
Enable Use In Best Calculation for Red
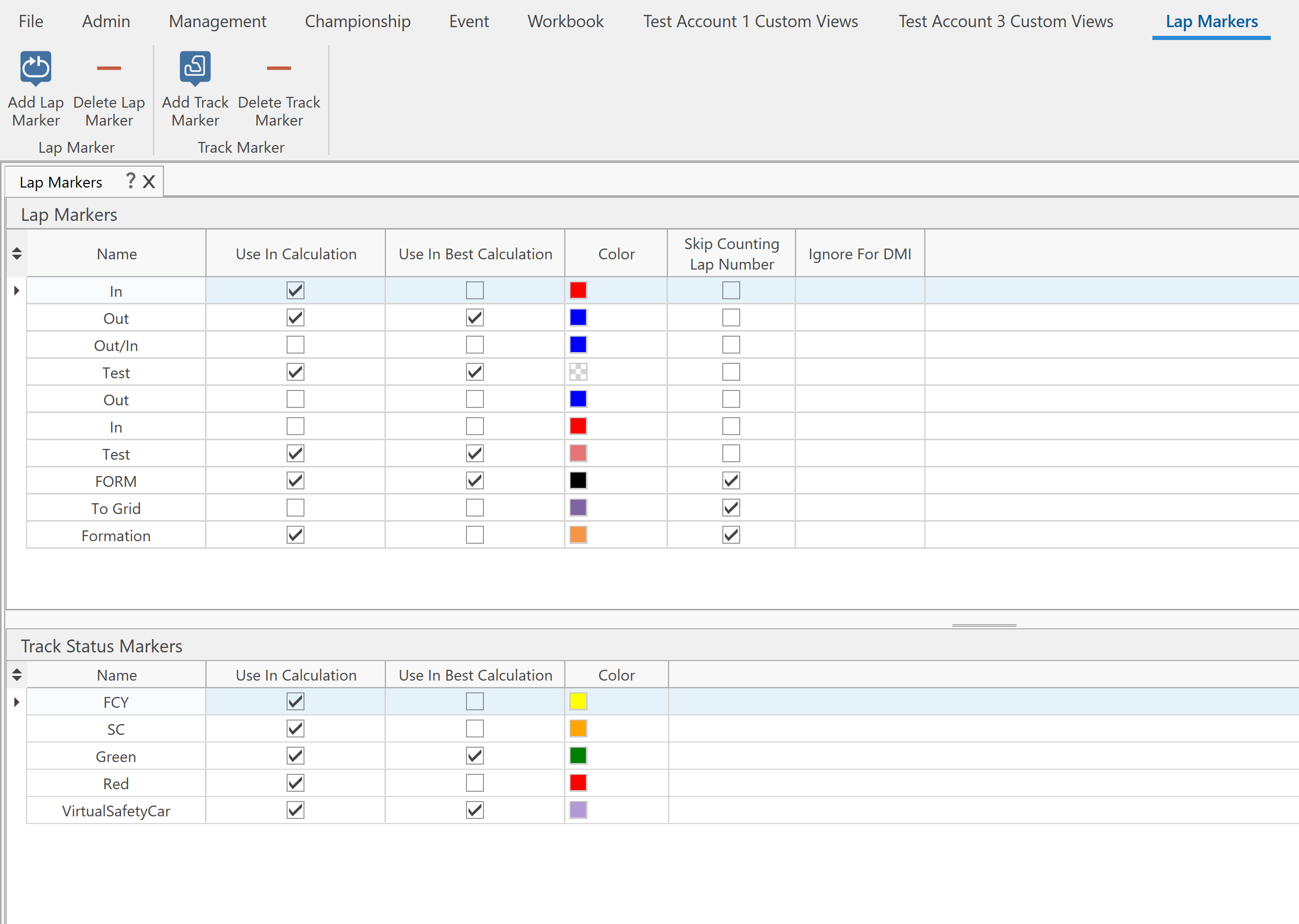coord(475,784)
